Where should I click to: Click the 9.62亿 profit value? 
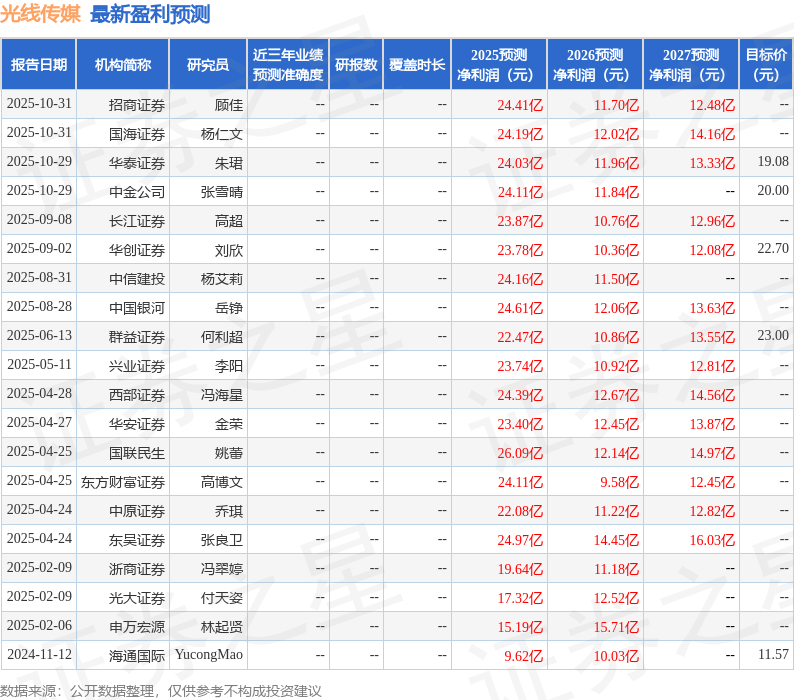click(524, 656)
